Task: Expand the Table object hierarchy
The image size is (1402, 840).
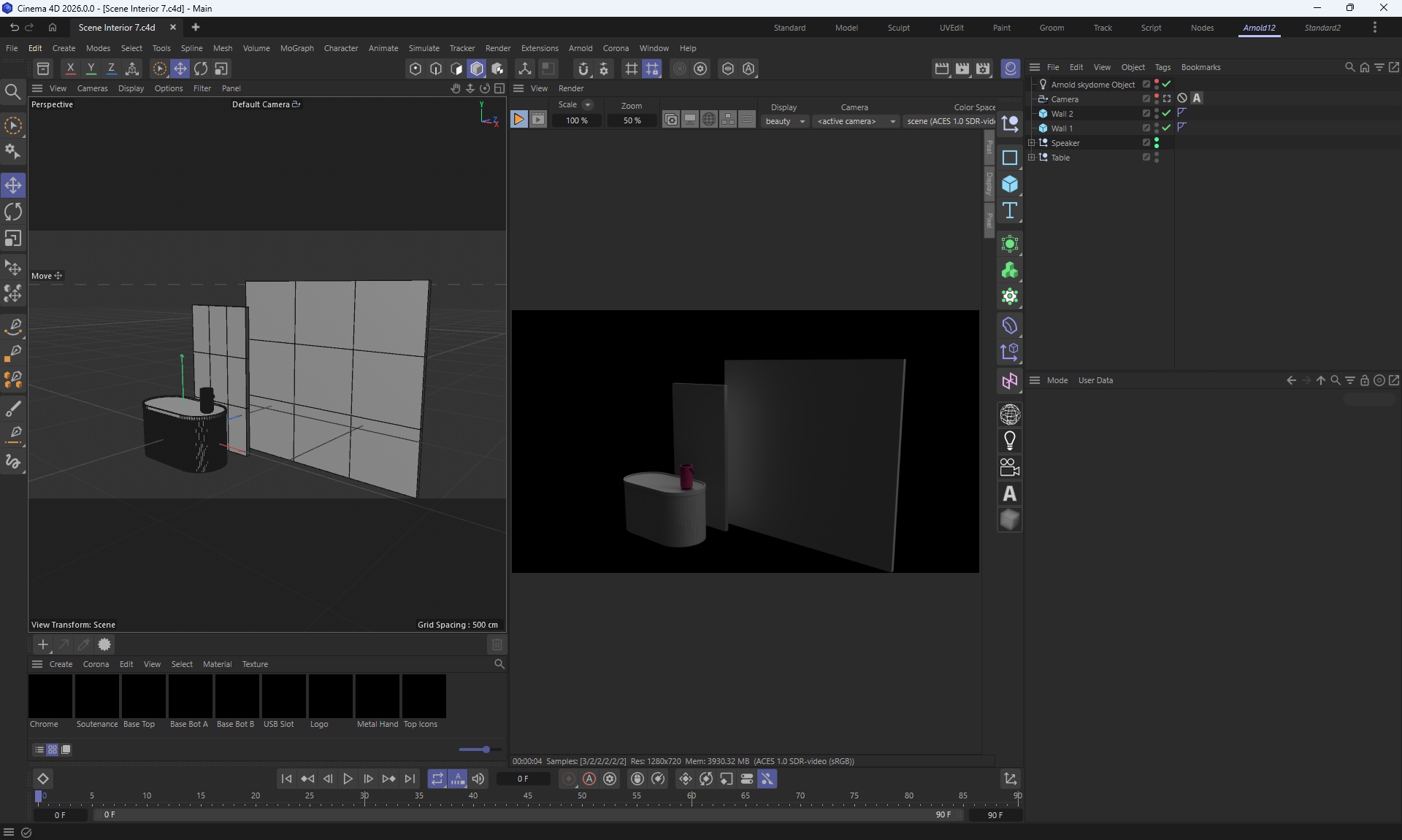Action: [1031, 158]
